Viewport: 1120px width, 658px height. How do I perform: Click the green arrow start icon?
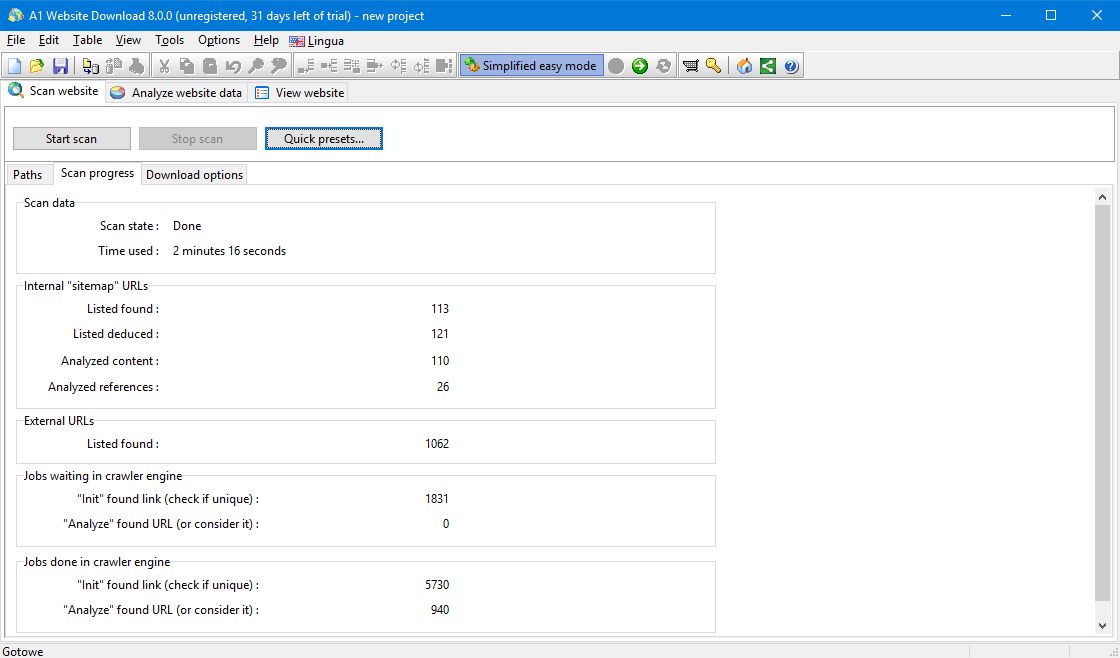(x=640, y=66)
